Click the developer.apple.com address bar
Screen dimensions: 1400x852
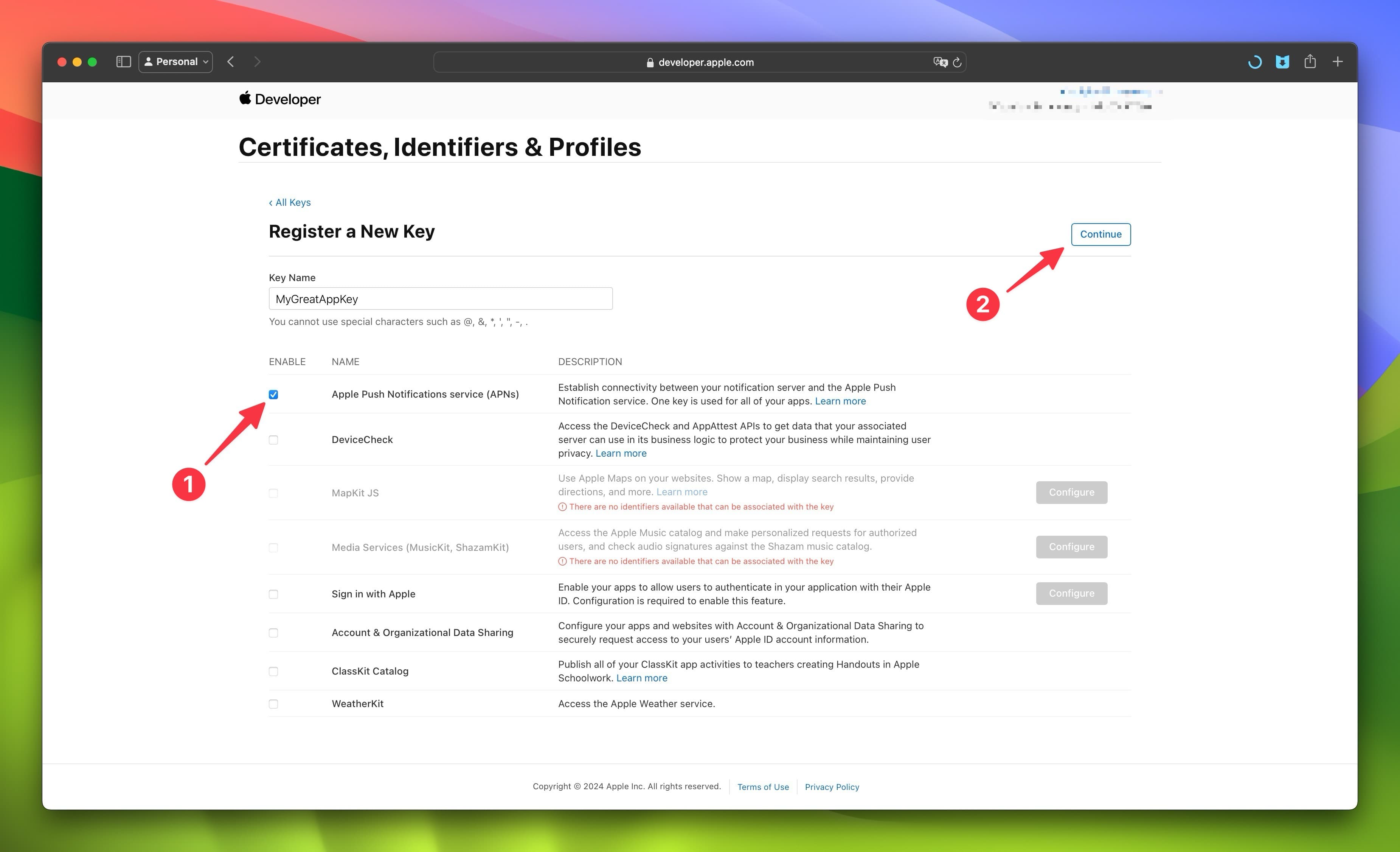coord(699,62)
